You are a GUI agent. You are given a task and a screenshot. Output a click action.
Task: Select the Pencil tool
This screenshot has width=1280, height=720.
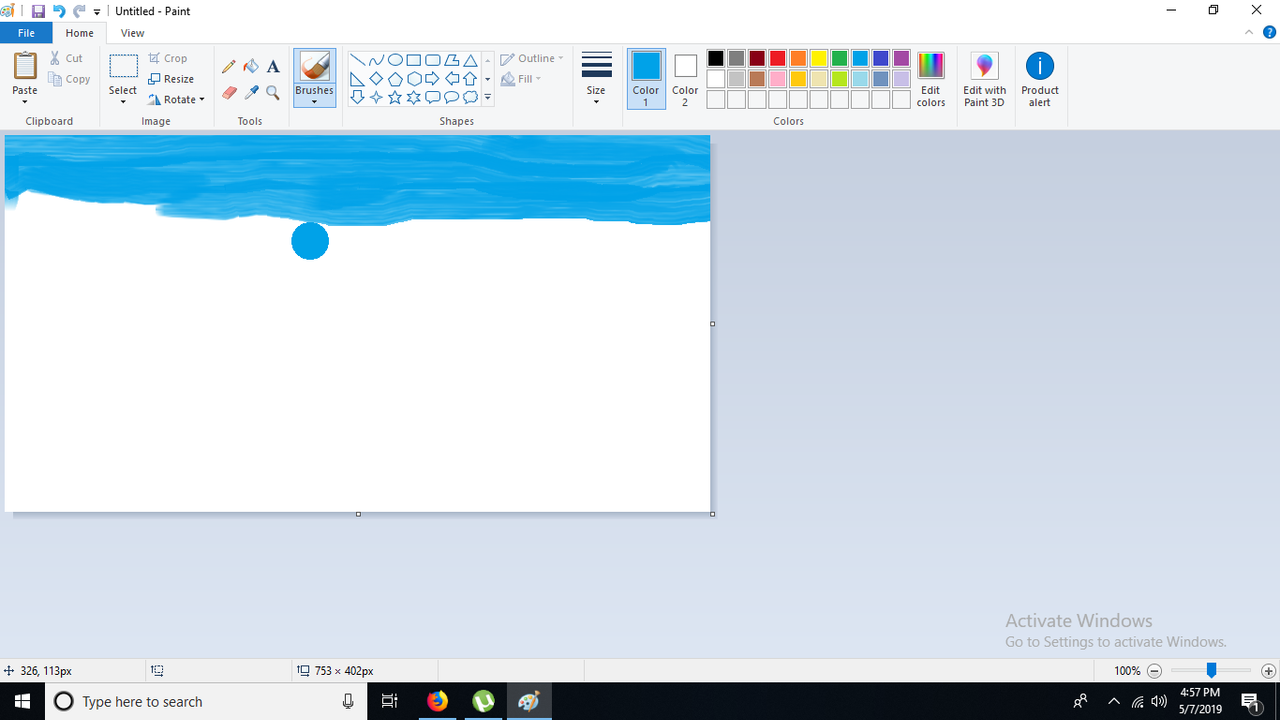tap(229, 66)
